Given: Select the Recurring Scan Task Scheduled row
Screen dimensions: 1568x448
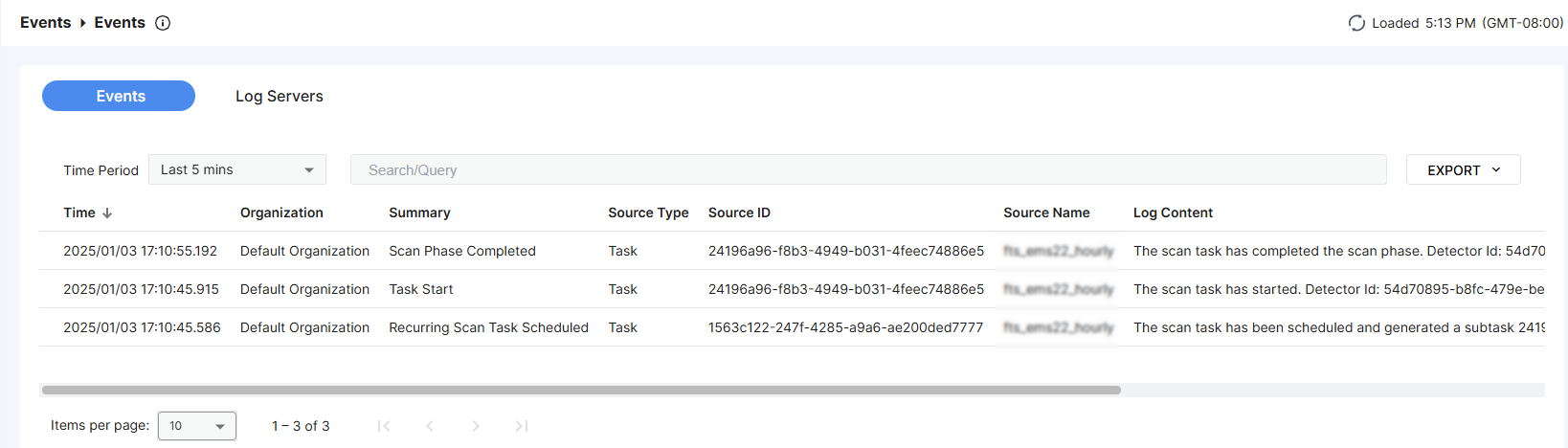Looking at the screenshot, I should click(488, 327).
